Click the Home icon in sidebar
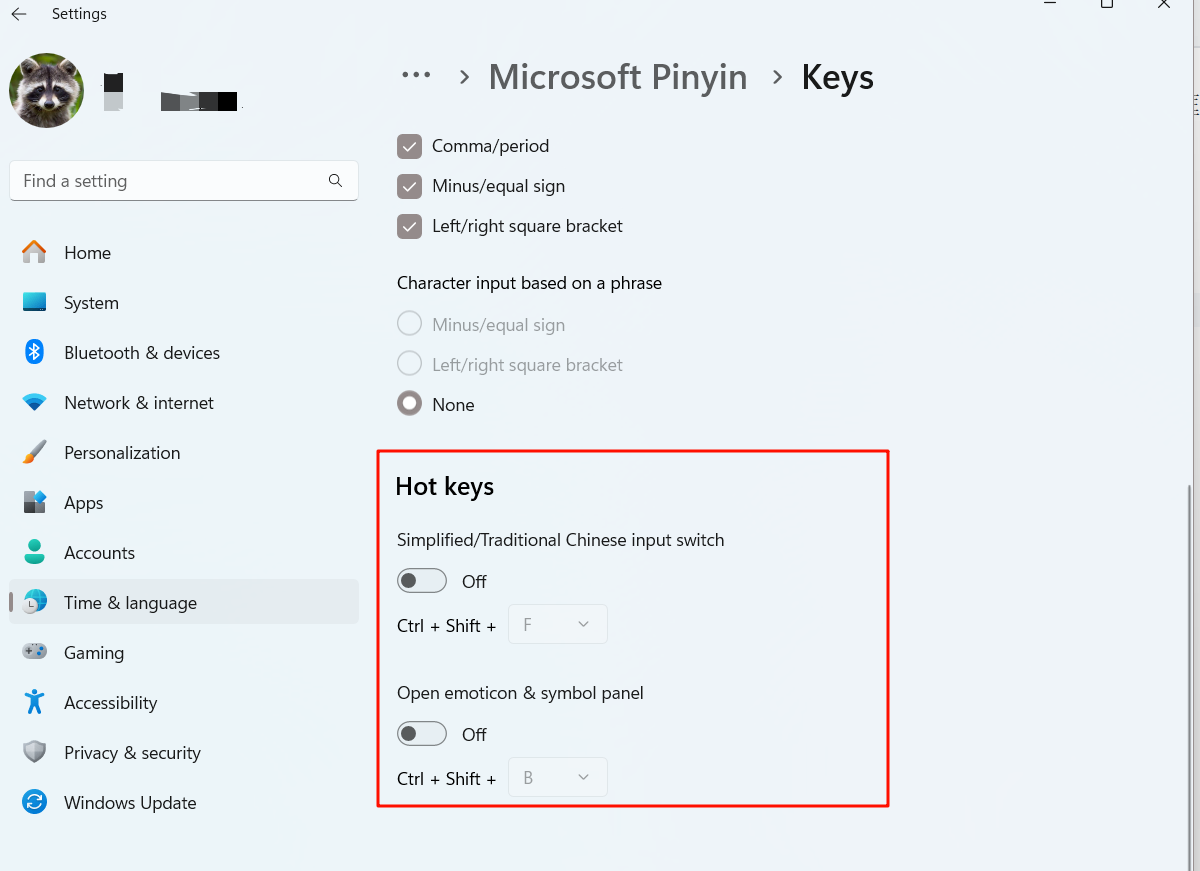Viewport: 1200px width, 871px height. coord(35,252)
